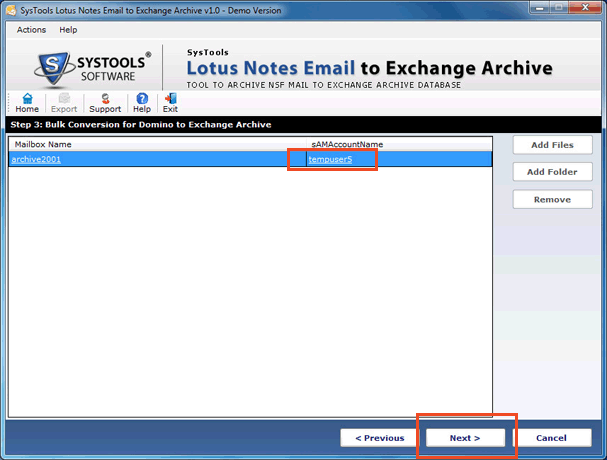Click the Export toolbar icon
The height and width of the screenshot is (460, 607).
pyautogui.click(x=64, y=103)
